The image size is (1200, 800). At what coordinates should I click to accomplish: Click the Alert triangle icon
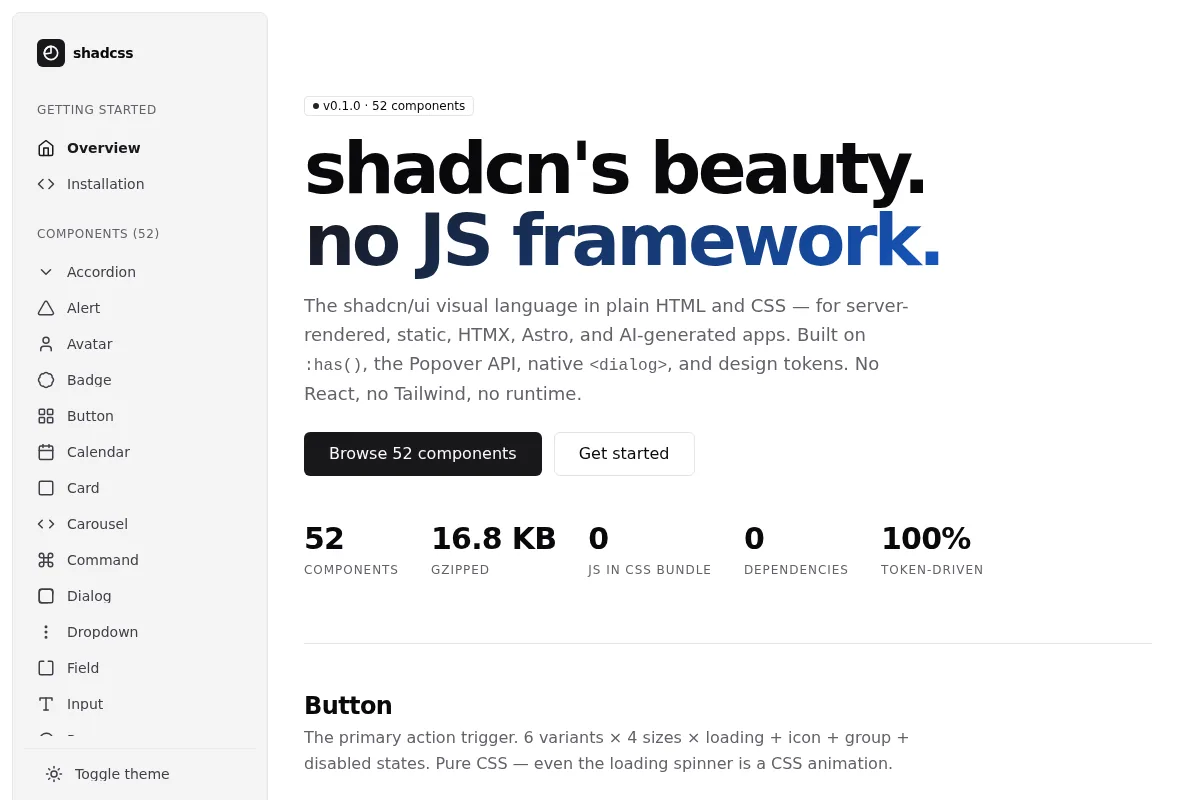coord(46,308)
